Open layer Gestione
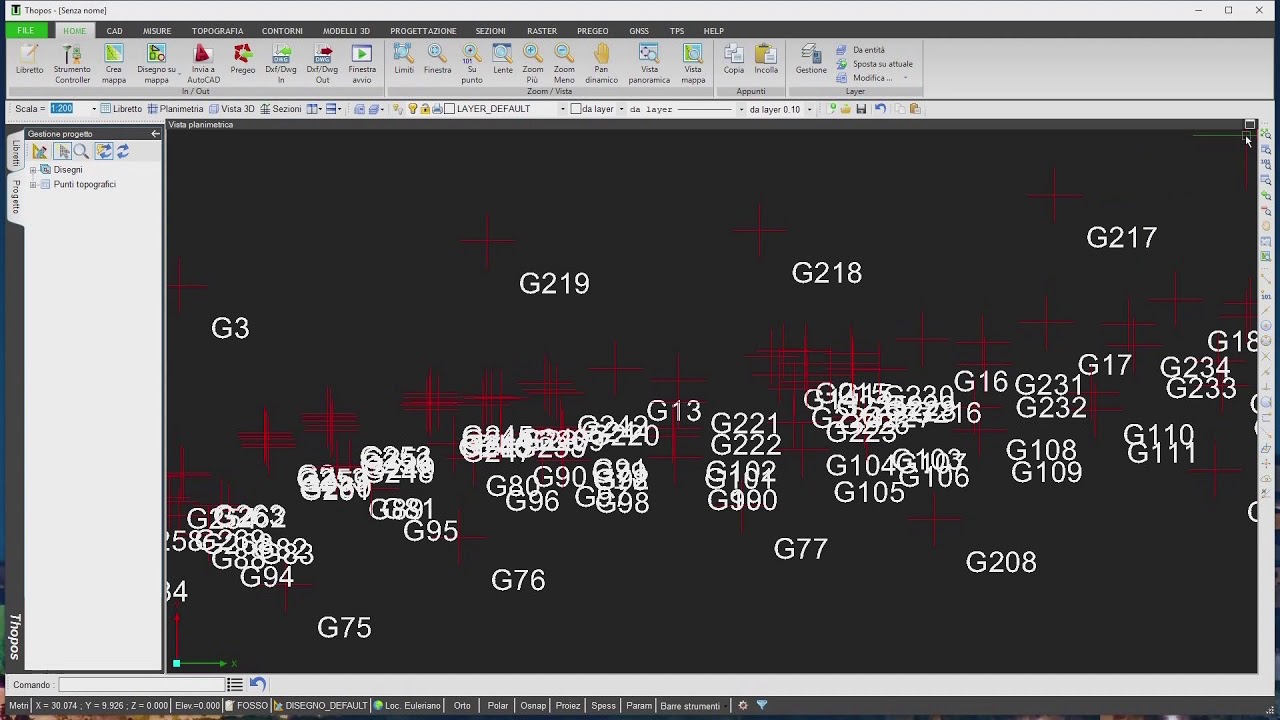 [x=811, y=60]
